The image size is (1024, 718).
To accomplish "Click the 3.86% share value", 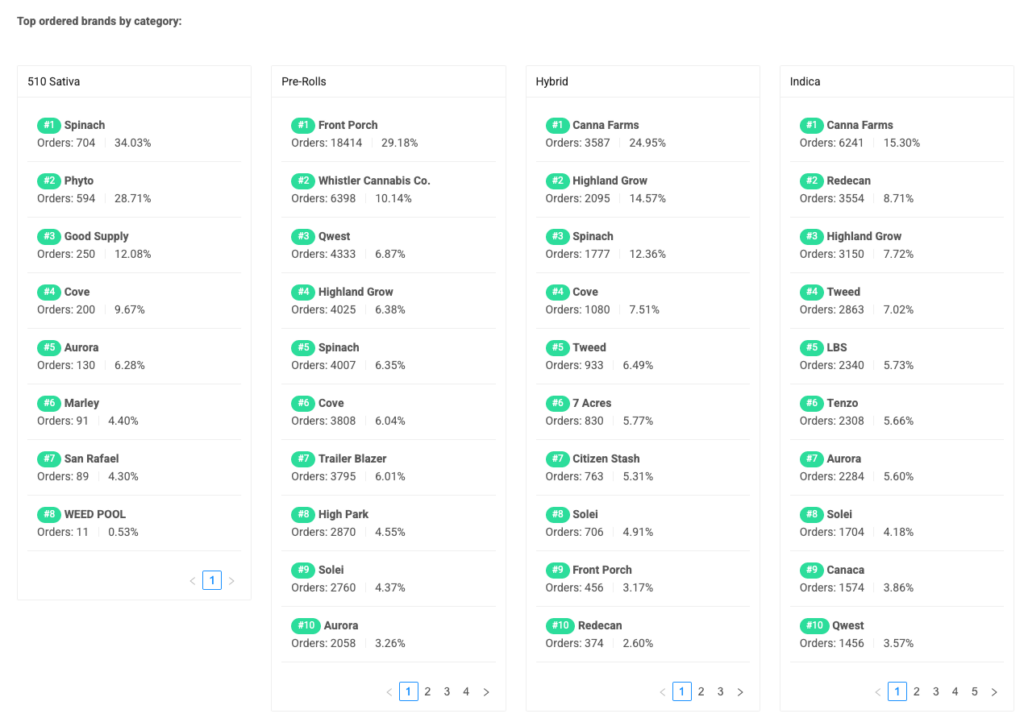I will click(x=898, y=587).
